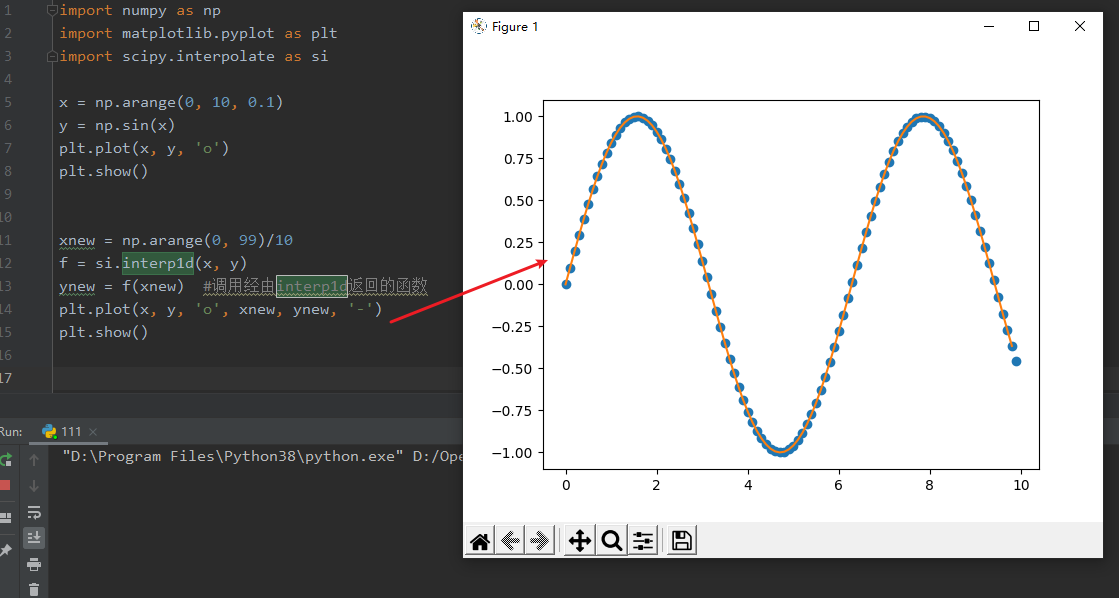Viewport: 1119px width, 598px height.
Task: Click the y-axis tick label −0.25
Action: pyautogui.click(x=513, y=327)
